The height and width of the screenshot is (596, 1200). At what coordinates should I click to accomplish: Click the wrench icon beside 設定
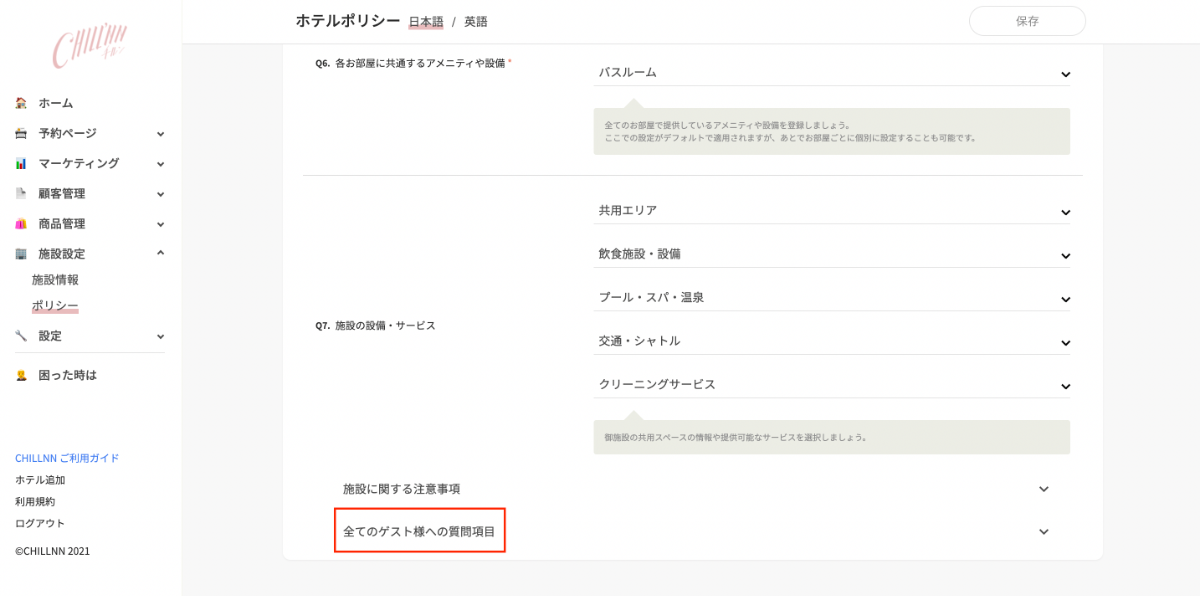pyautogui.click(x=21, y=336)
